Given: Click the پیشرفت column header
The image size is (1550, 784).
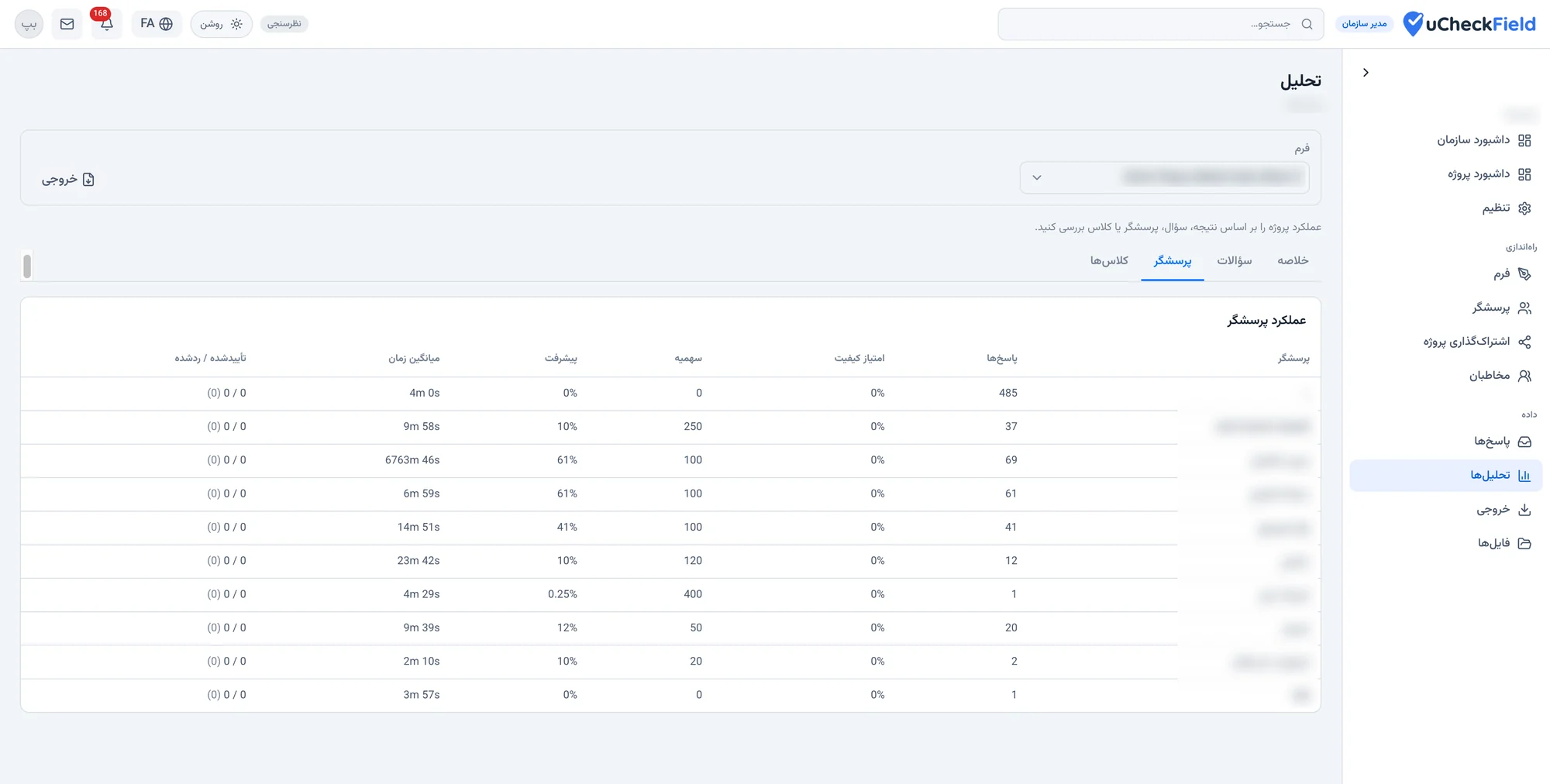Looking at the screenshot, I should [x=561, y=358].
